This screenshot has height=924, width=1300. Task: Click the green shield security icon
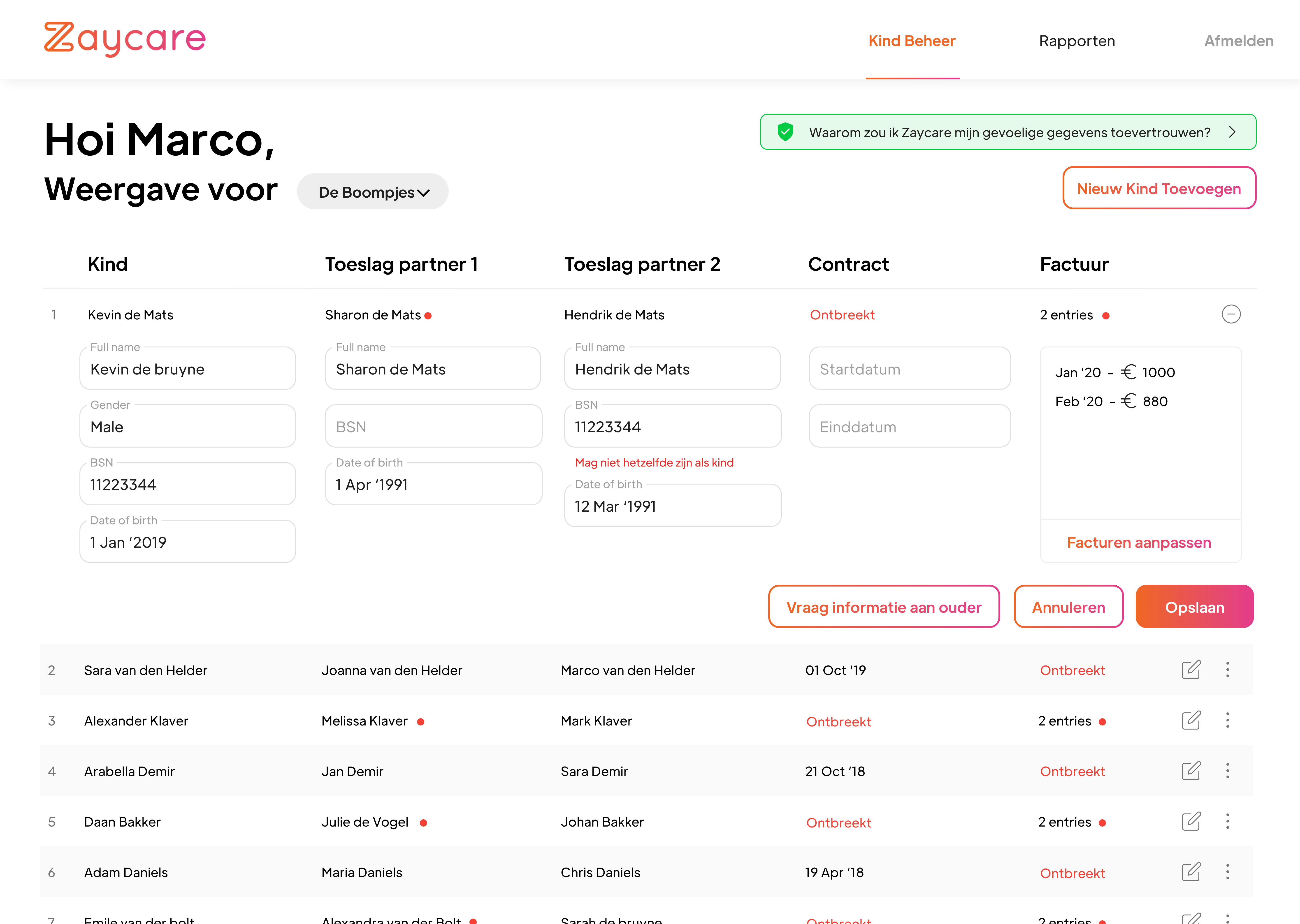point(785,132)
